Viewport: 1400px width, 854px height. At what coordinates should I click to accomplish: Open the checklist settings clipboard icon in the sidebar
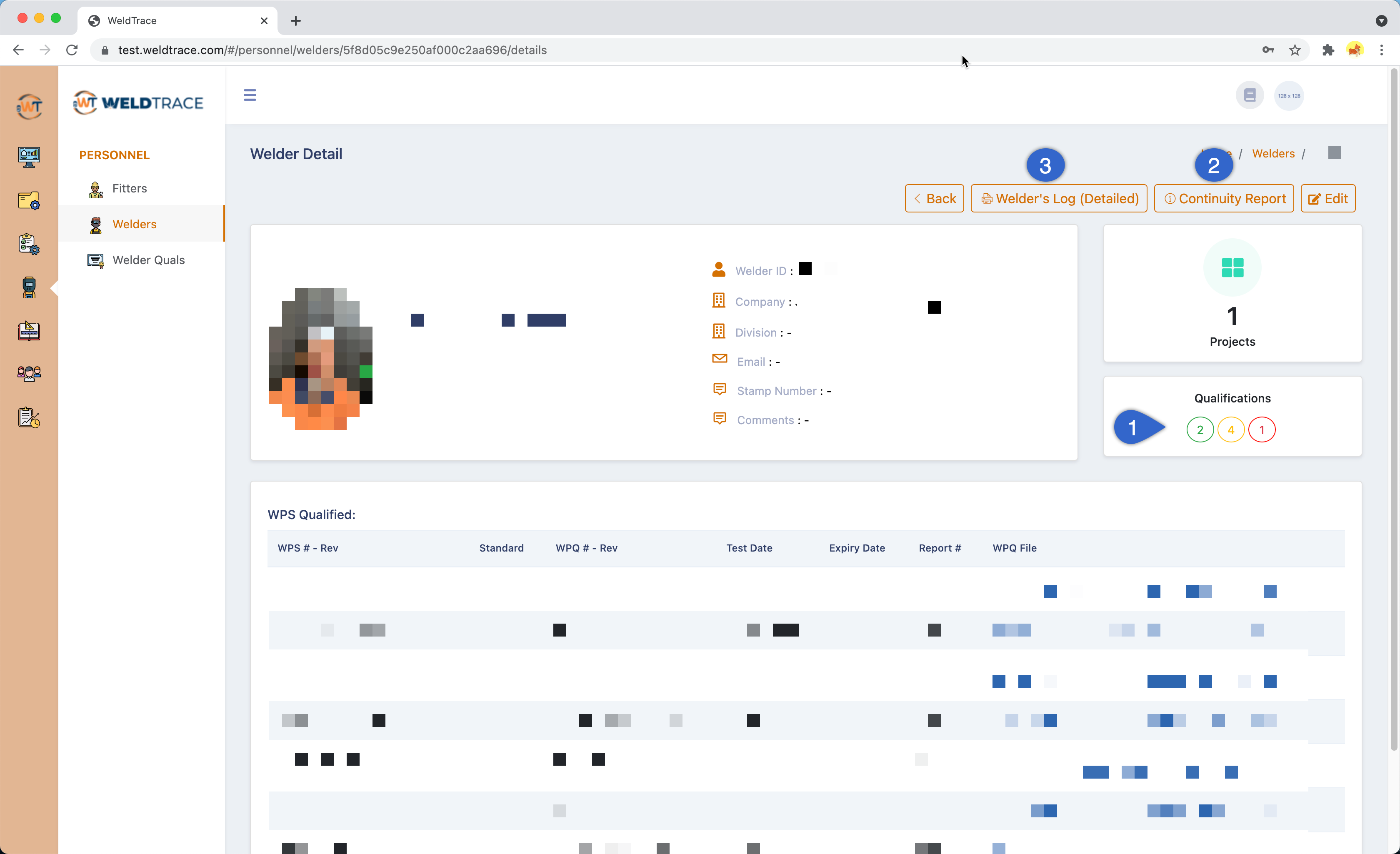tap(29, 243)
